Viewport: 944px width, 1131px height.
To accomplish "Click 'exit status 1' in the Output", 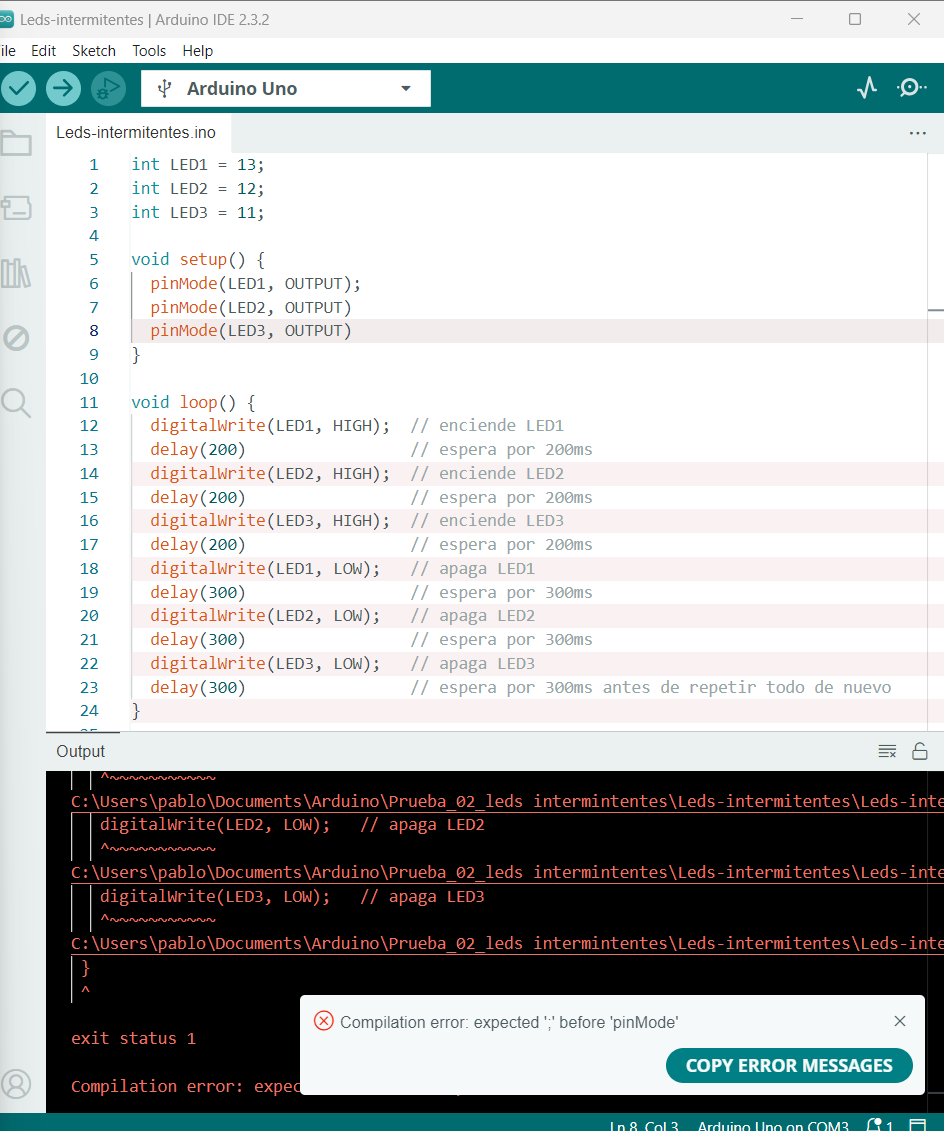I will click(133, 1038).
